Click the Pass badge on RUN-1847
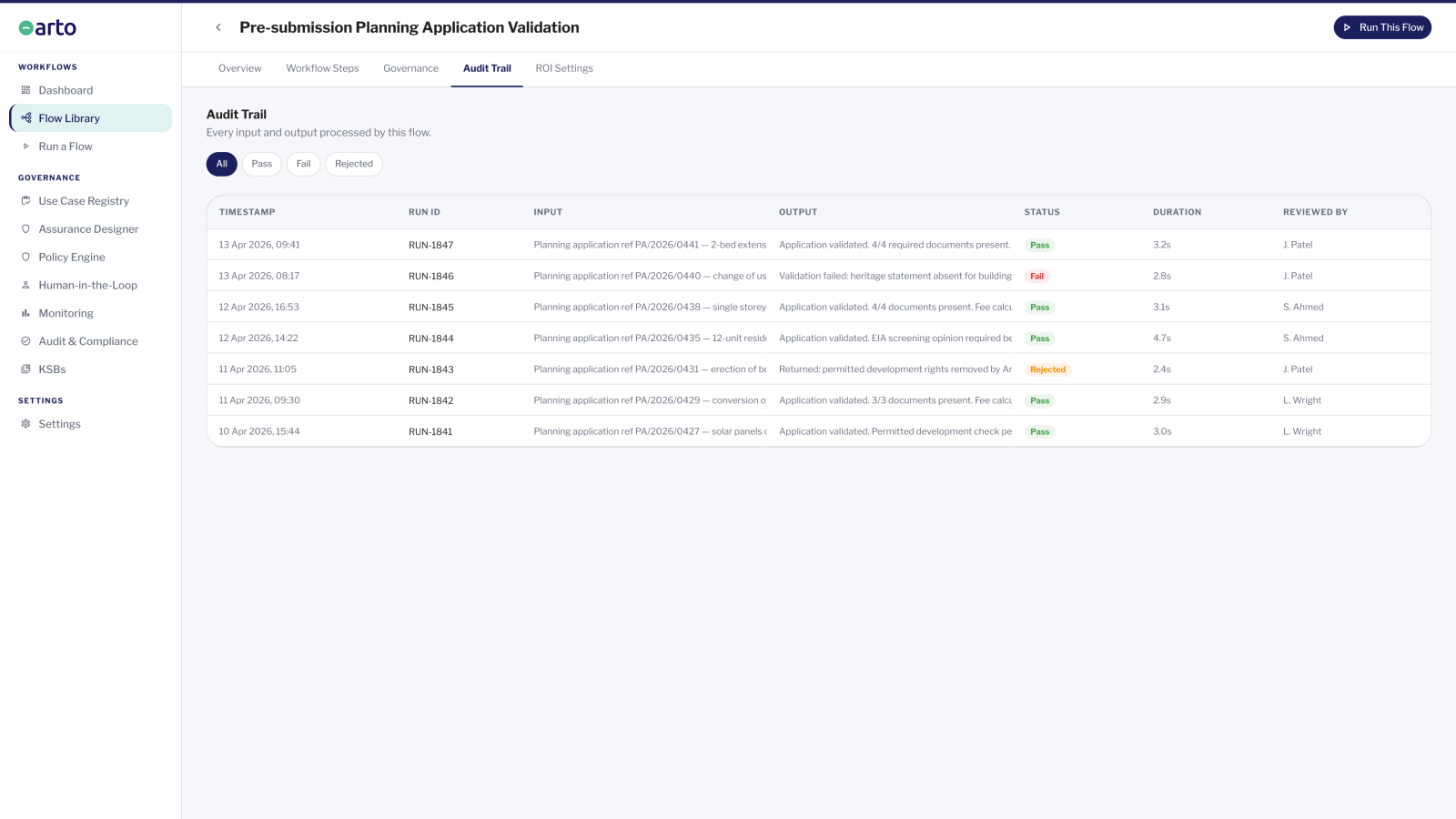The image size is (1456, 819). pos(1039,246)
